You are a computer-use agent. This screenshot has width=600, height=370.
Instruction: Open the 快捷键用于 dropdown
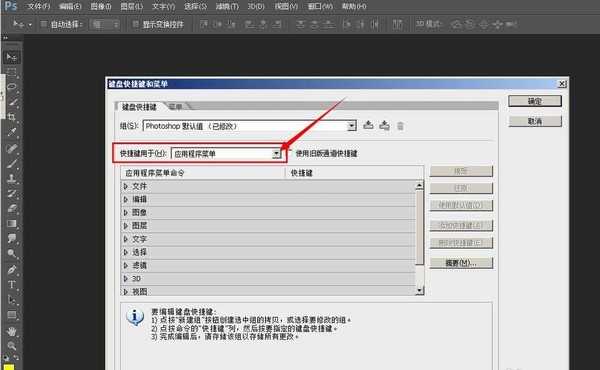tap(276, 154)
